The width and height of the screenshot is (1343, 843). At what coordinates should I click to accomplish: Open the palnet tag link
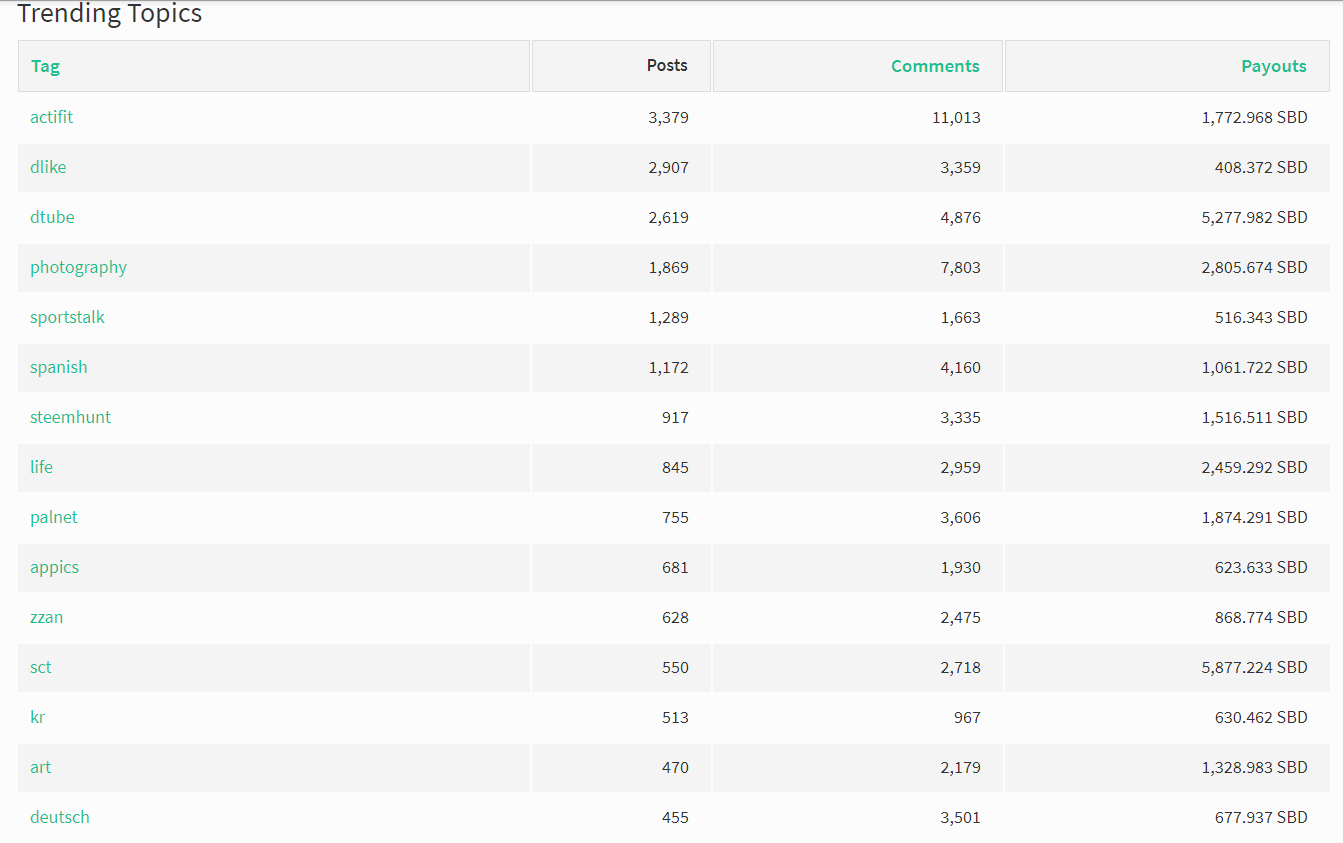tap(53, 517)
